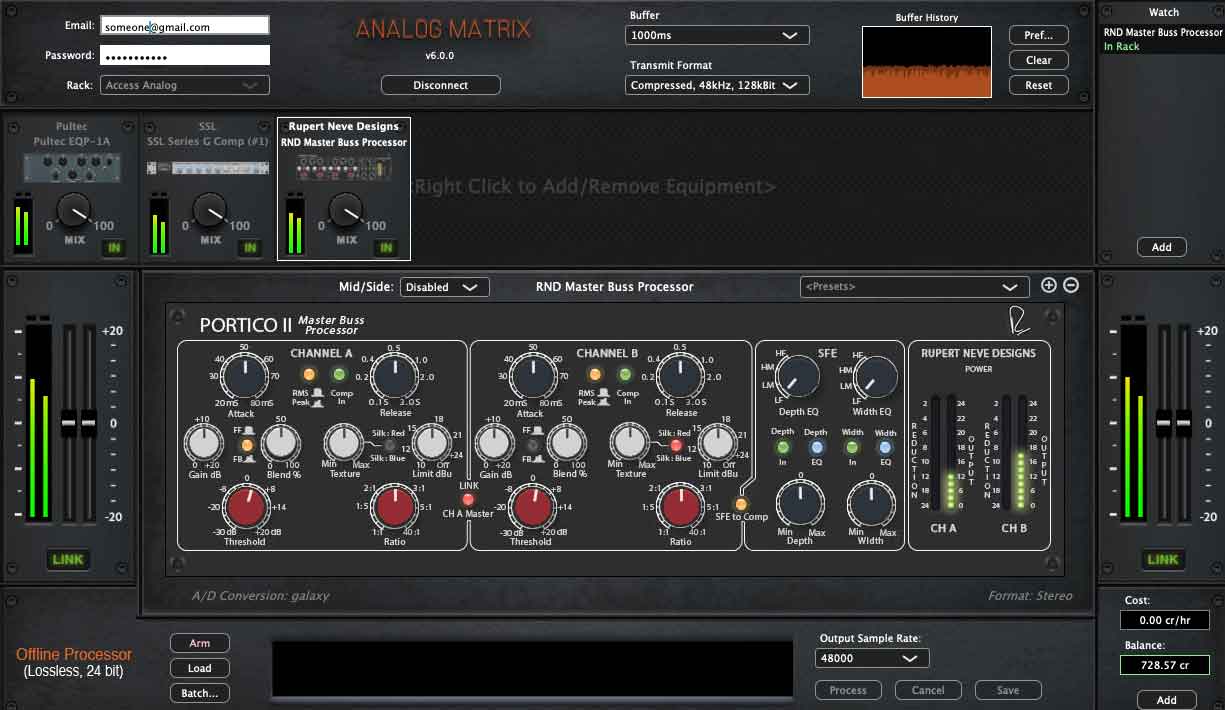This screenshot has height=710, width=1225.
Task: Click the Disconnect button
Action: pyautogui.click(x=440, y=85)
